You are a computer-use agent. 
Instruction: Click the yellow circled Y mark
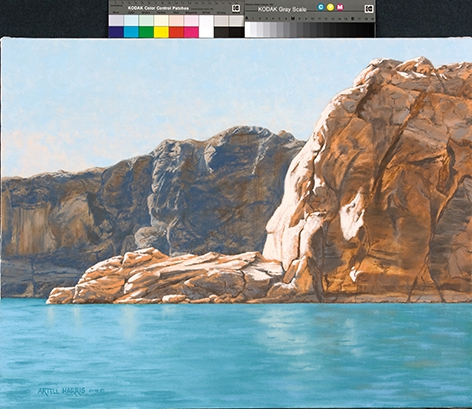point(330,7)
